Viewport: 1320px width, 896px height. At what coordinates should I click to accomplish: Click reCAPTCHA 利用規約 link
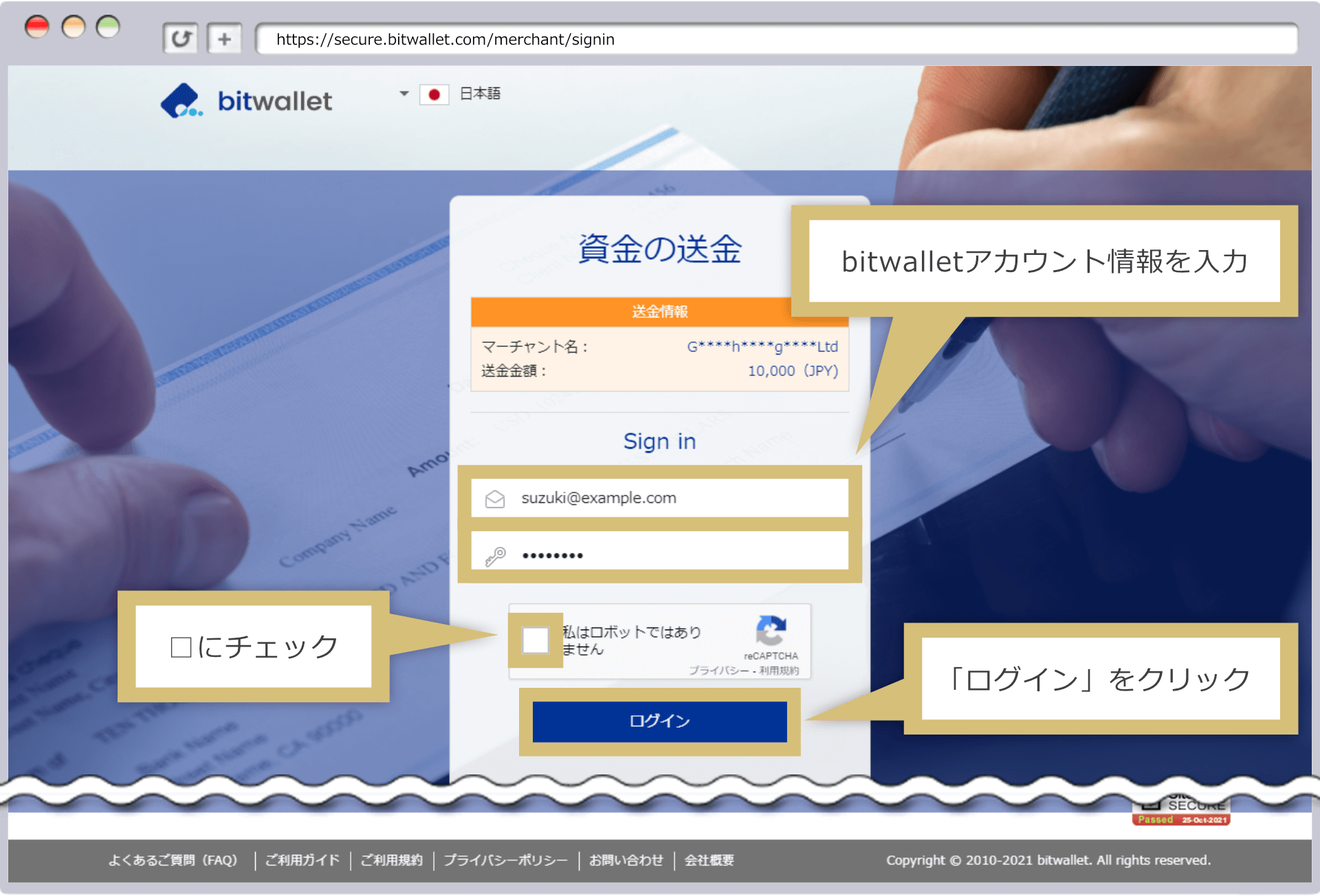click(779, 670)
